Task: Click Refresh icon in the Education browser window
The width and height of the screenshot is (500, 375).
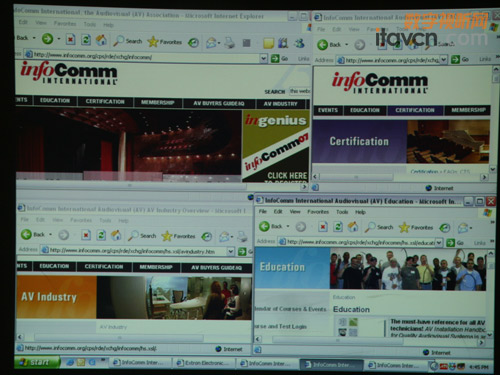Action: [x=338, y=227]
